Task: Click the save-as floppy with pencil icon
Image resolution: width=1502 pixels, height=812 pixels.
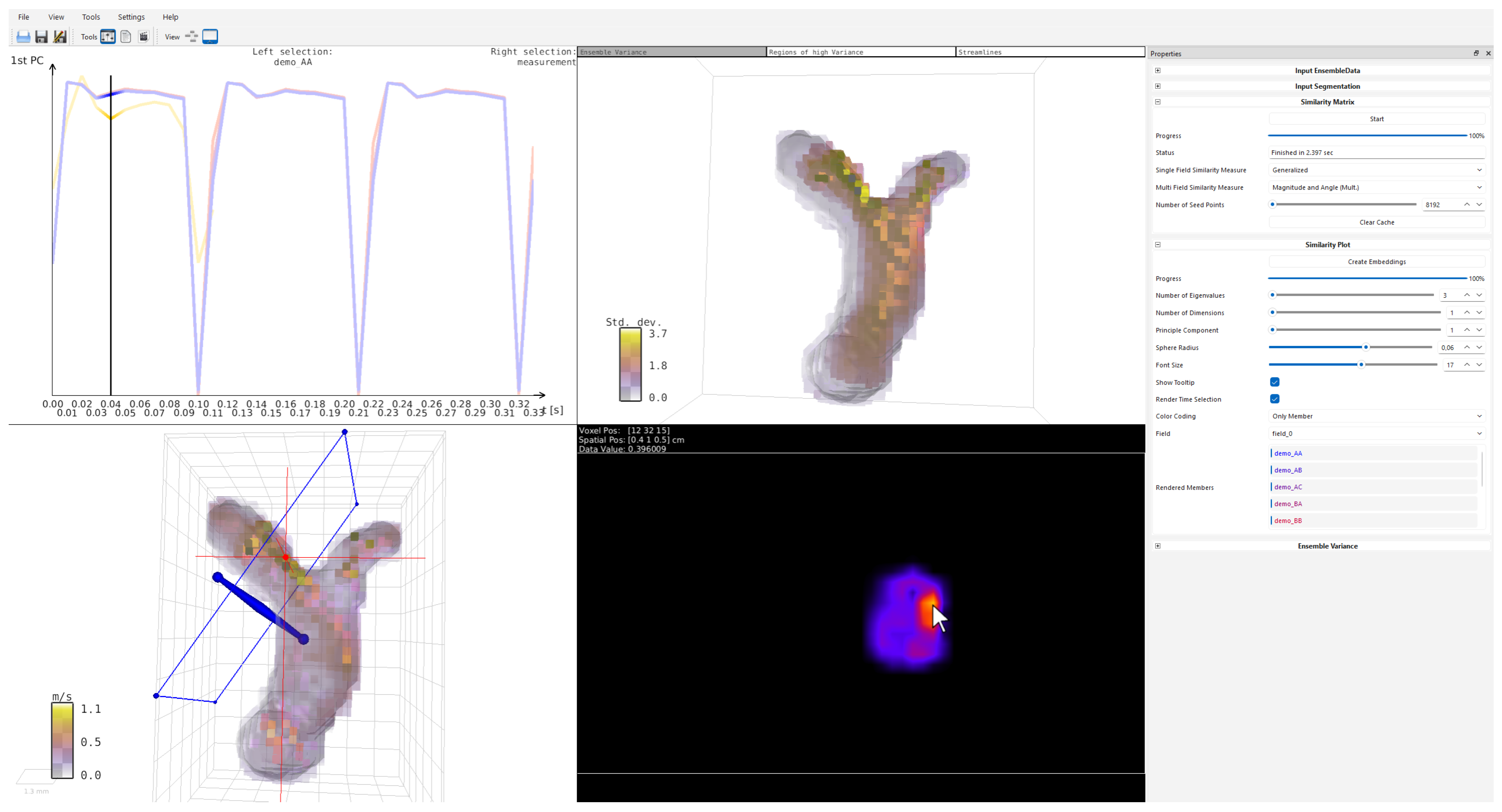Action: tap(59, 37)
